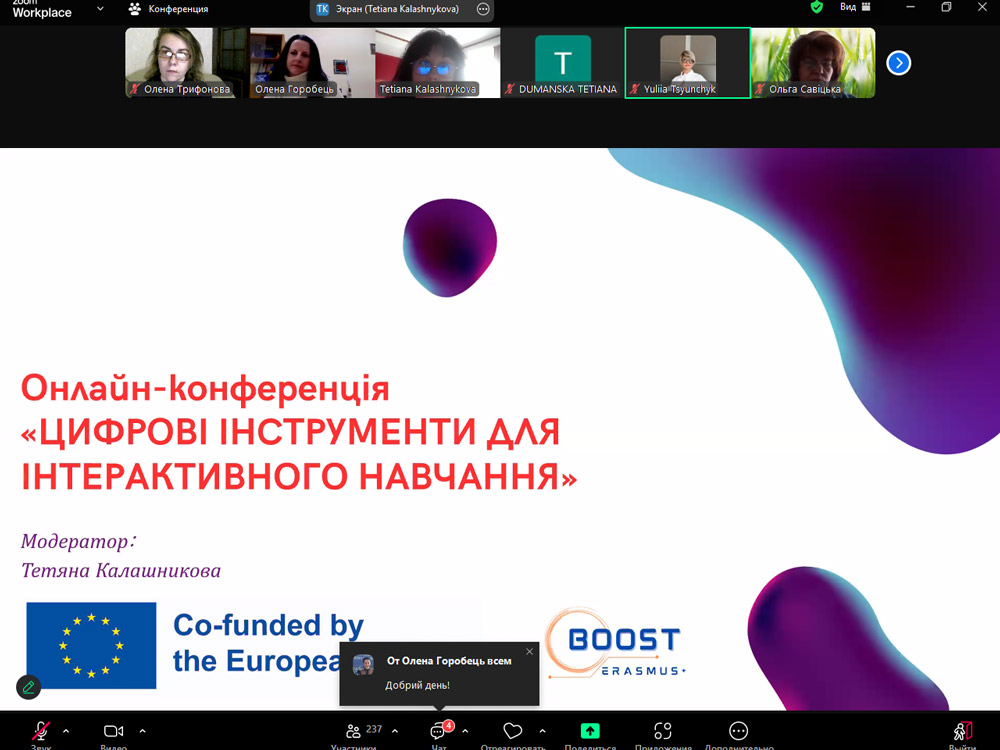This screenshot has height=750, width=1000.
Task: Select Yuliia Tsyunchyk video thumbnail
Action: [687, 62]
